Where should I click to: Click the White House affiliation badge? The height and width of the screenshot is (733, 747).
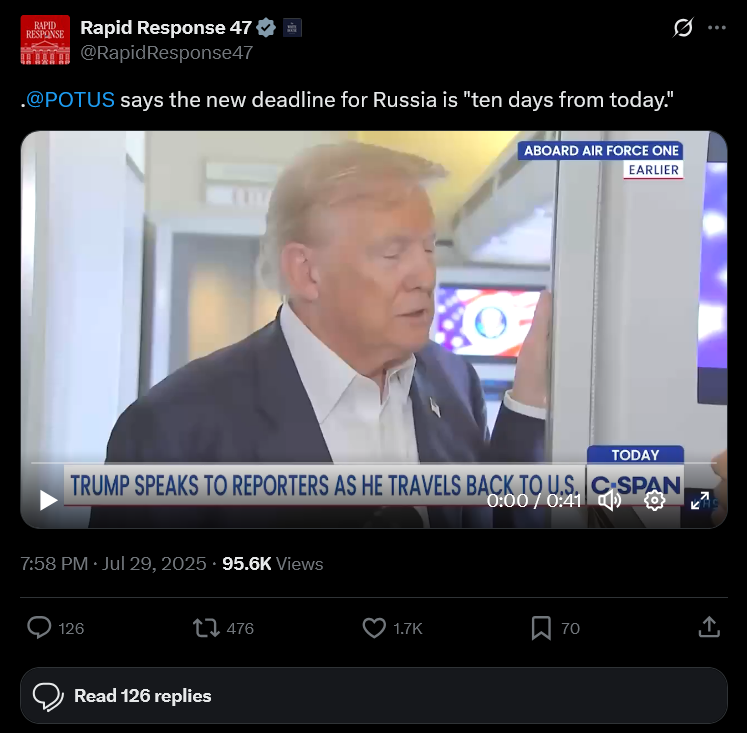coord(292,28)
